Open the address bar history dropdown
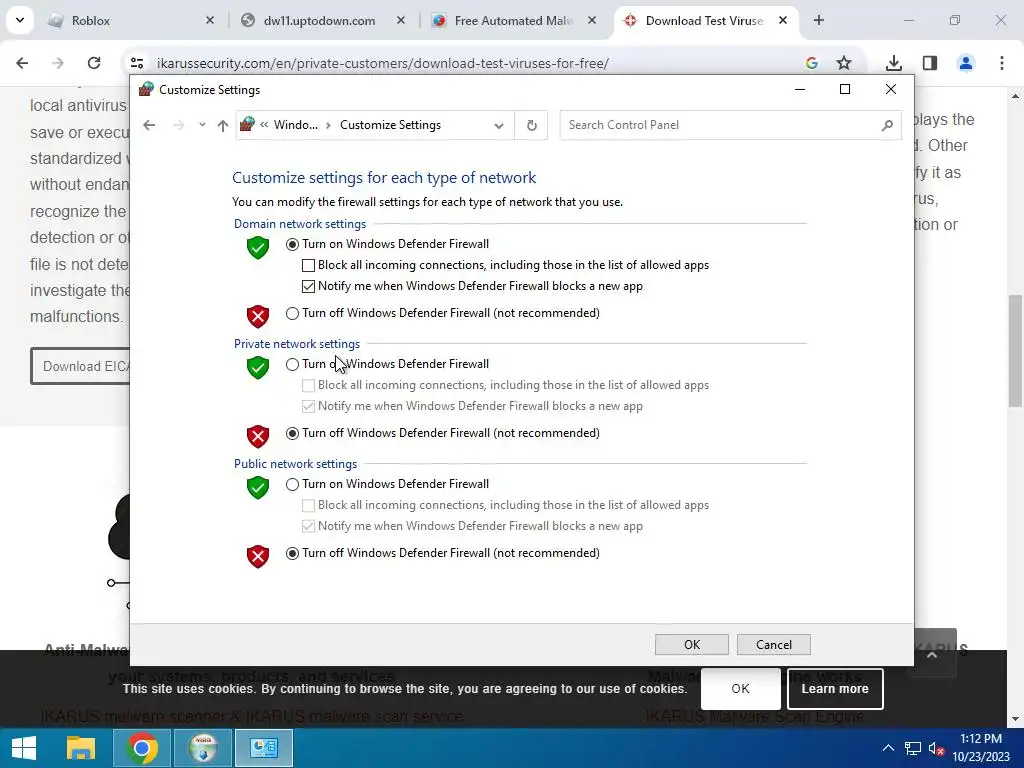The image size is (1024, 768). (x=499, y=125)
